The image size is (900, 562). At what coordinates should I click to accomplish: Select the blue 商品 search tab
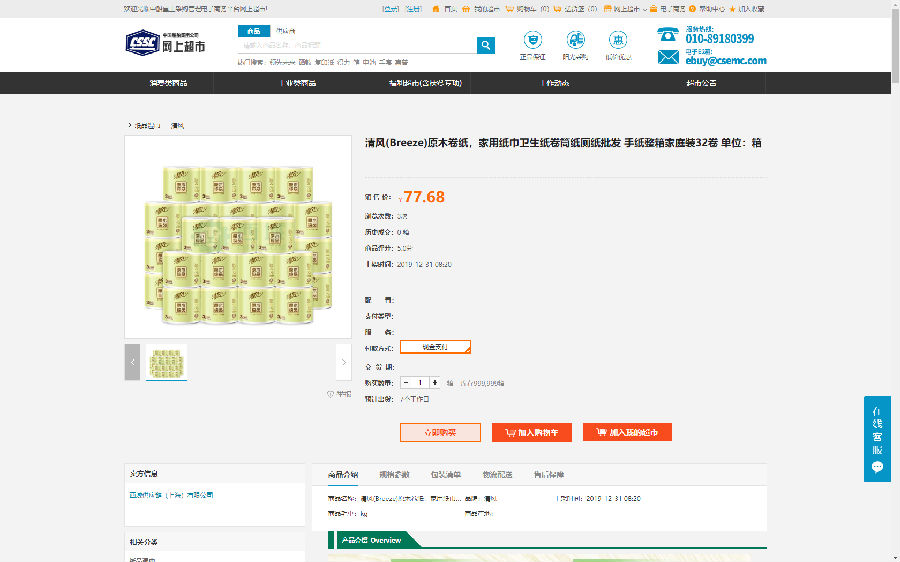[x=254, y=31]
